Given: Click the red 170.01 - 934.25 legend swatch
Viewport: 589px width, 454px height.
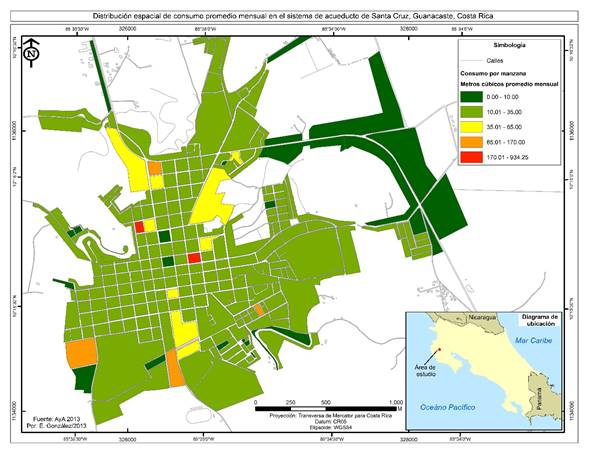Looking at the screenshot, I should click(471, 157).
